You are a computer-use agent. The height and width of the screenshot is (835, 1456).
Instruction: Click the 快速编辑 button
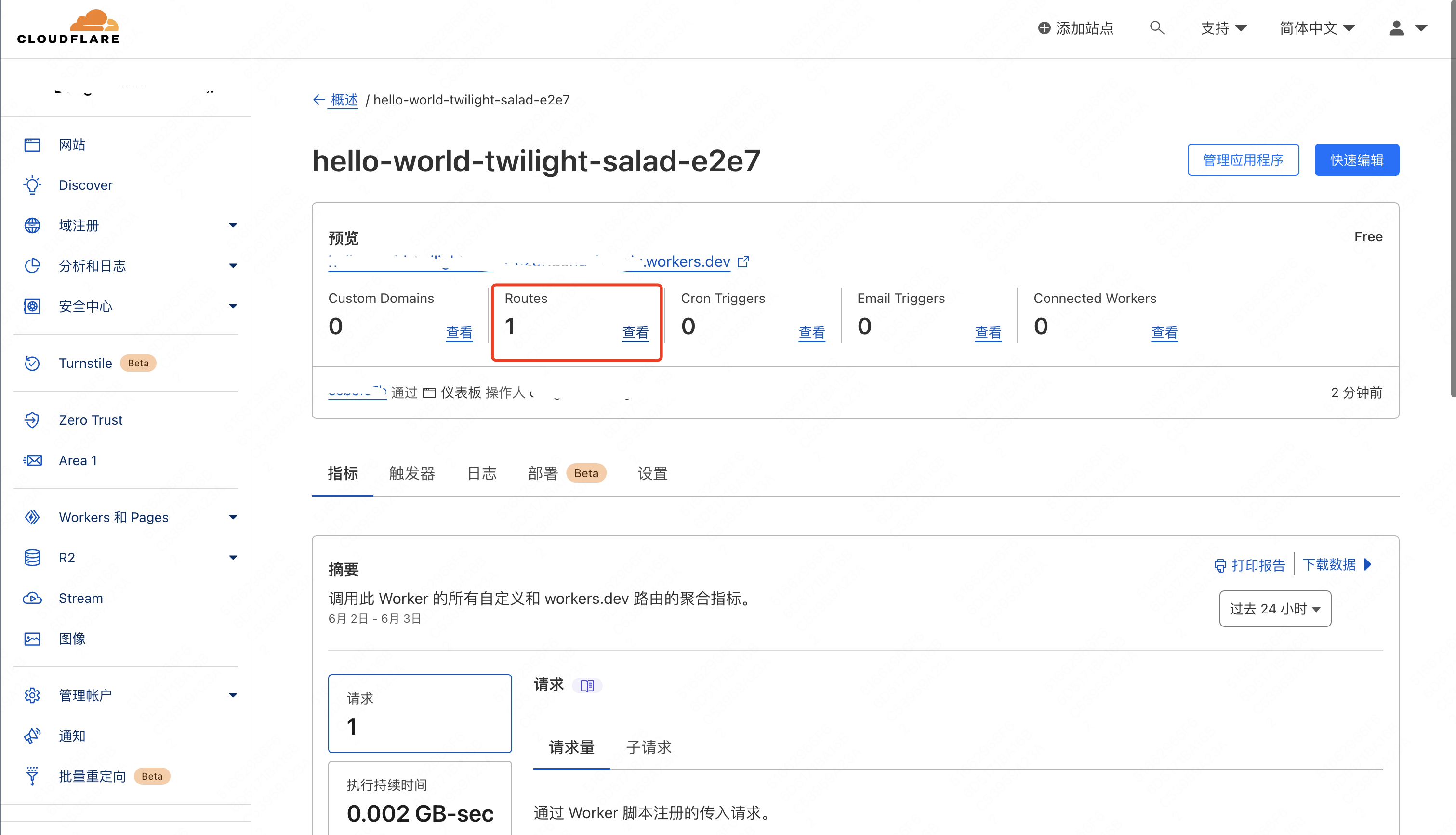1356,160
